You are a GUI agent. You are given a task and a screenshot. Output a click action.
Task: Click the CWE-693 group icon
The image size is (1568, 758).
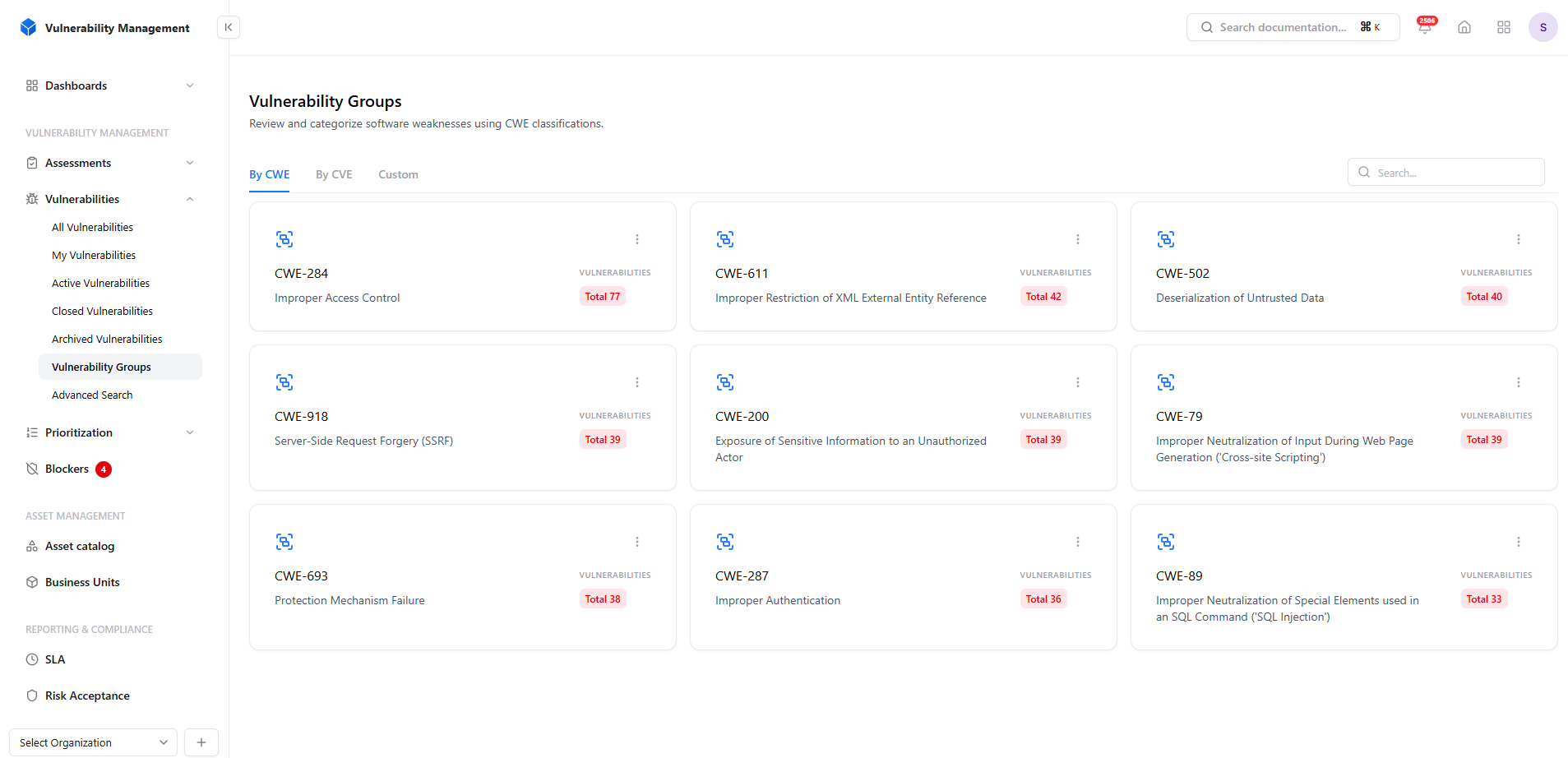click(x=284, y=542)
